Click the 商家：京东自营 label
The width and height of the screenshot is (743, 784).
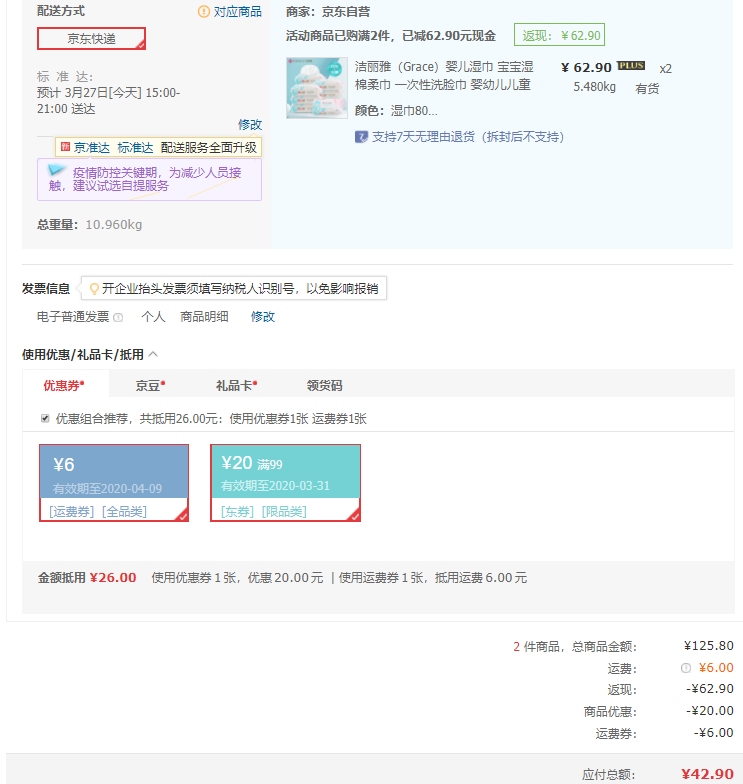328,12
